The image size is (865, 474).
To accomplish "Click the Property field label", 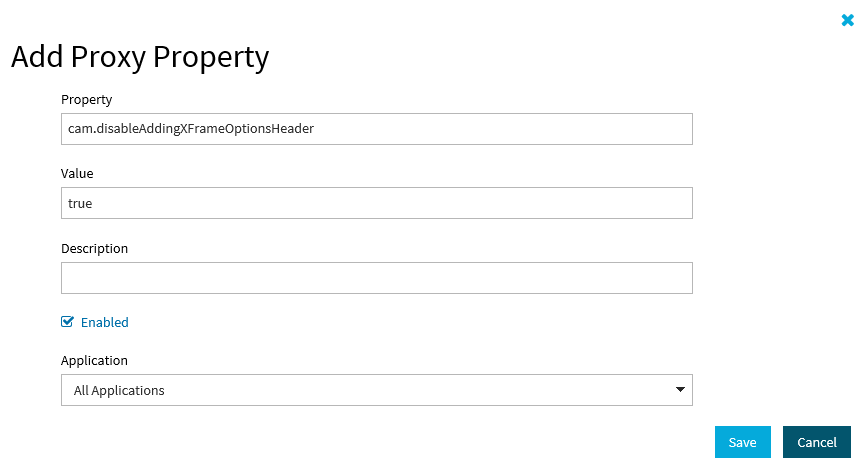I will (87, 99).
